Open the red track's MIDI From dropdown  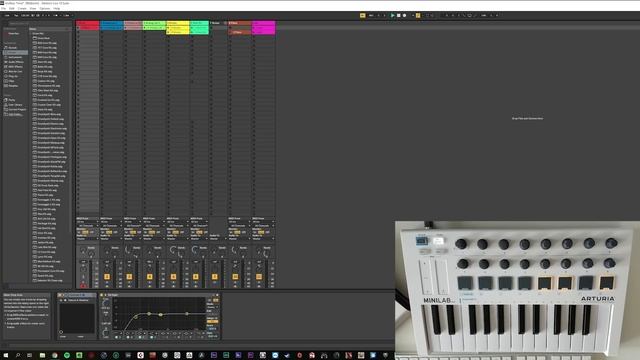87,222
